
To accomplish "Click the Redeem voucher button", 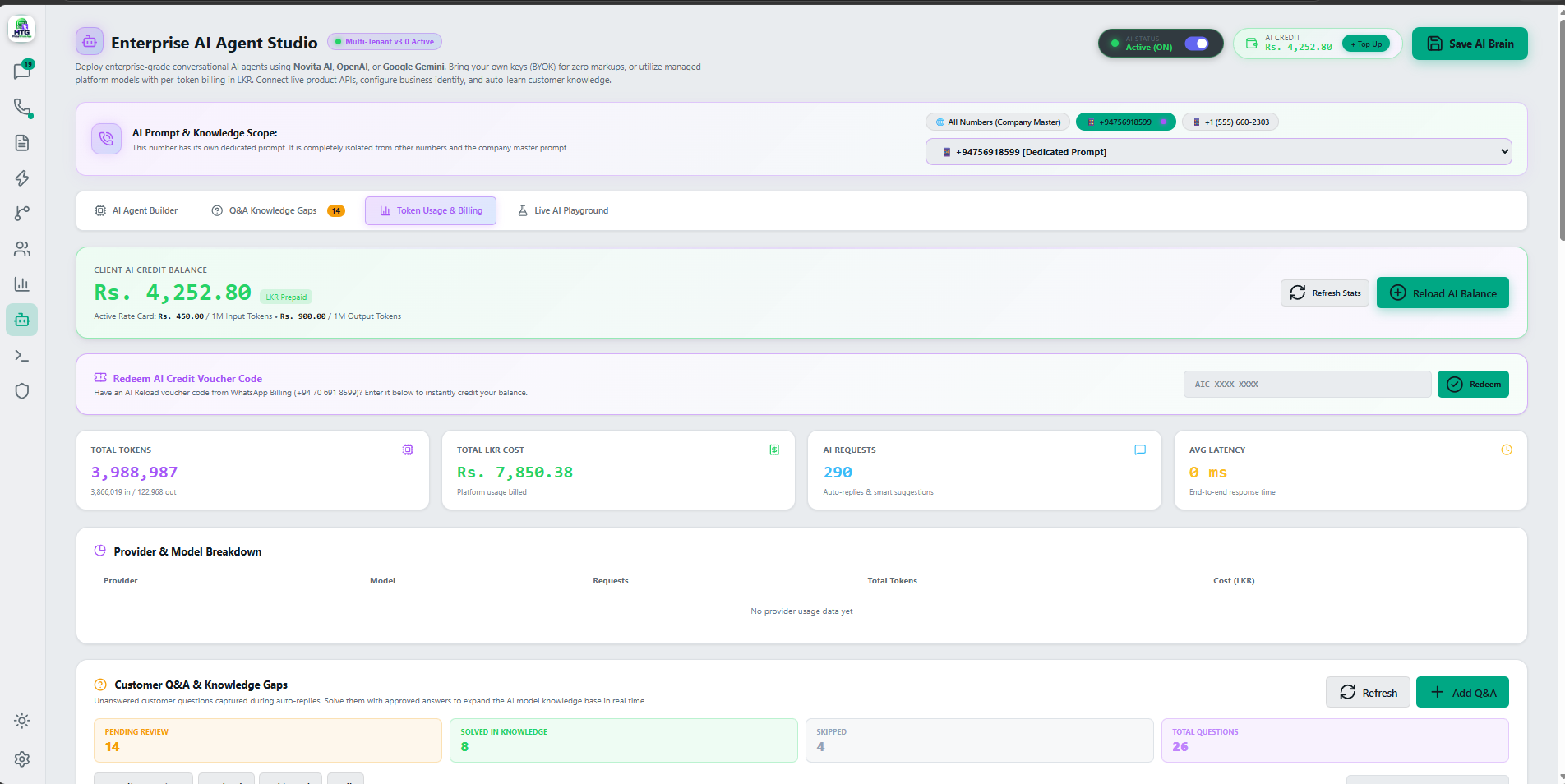I will (1473, 385).
